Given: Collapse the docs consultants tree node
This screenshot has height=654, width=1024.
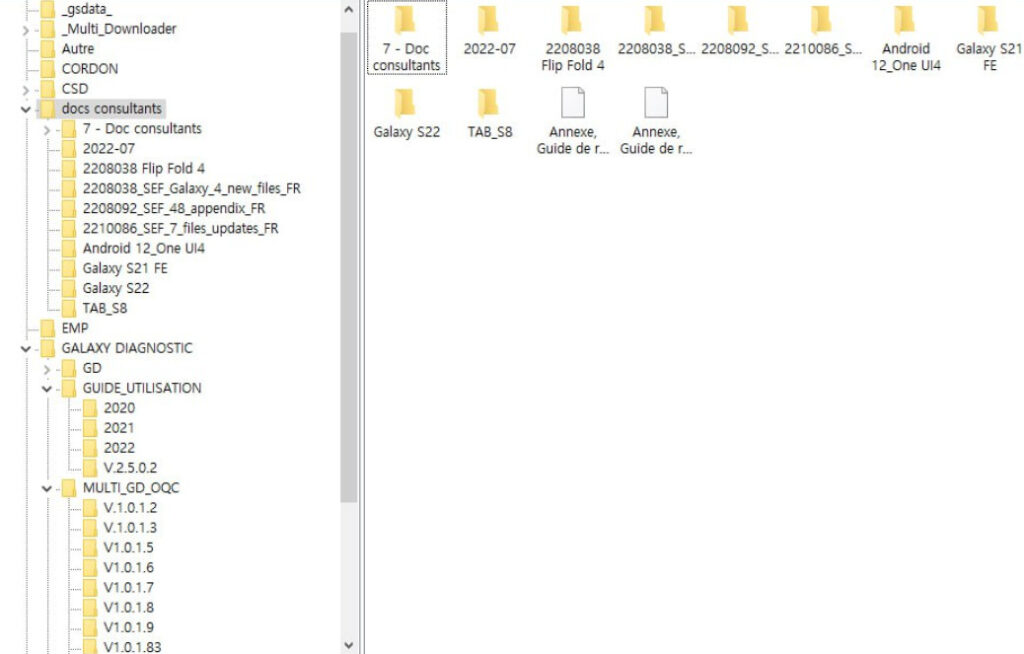Looking at the screenshot, I should (25, 108).
